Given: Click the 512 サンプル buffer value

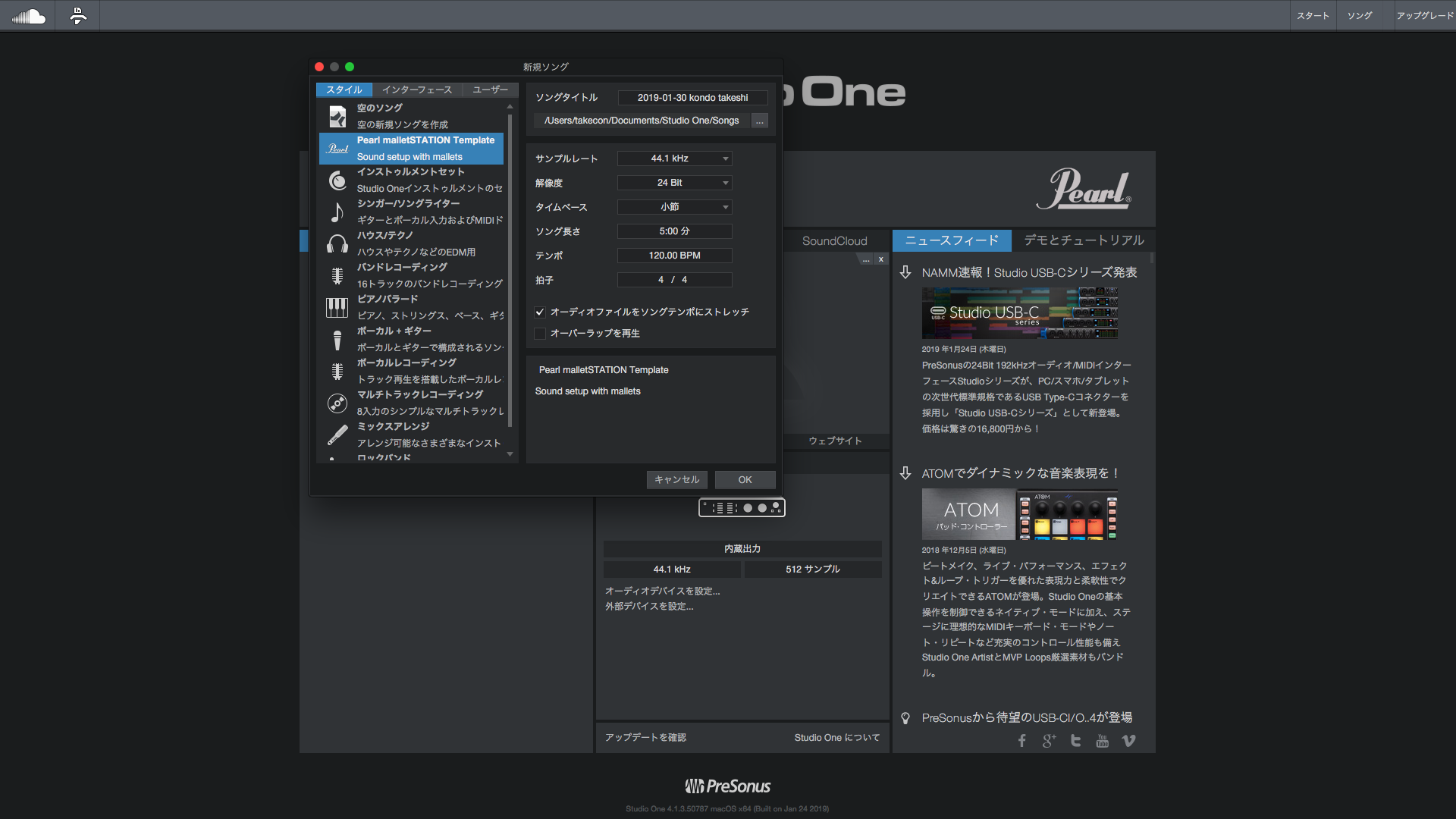Looking at the screenshot, I should [x=813, y=570].
